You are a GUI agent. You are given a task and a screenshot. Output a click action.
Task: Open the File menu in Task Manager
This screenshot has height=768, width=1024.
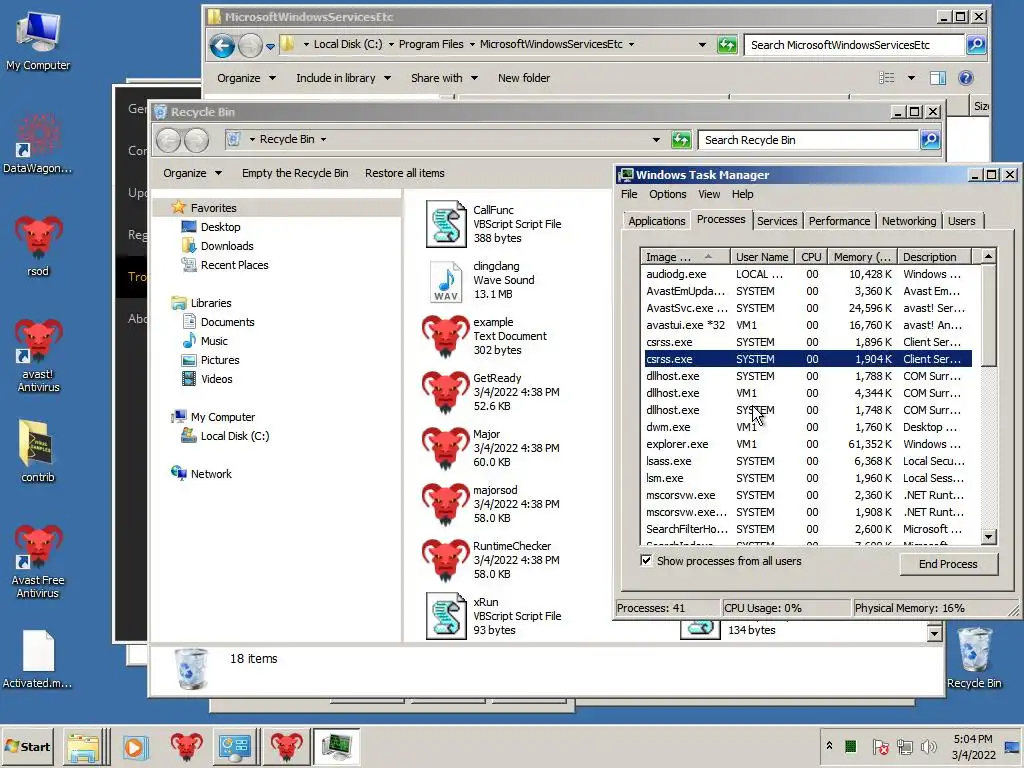click(x=629, y=194)
